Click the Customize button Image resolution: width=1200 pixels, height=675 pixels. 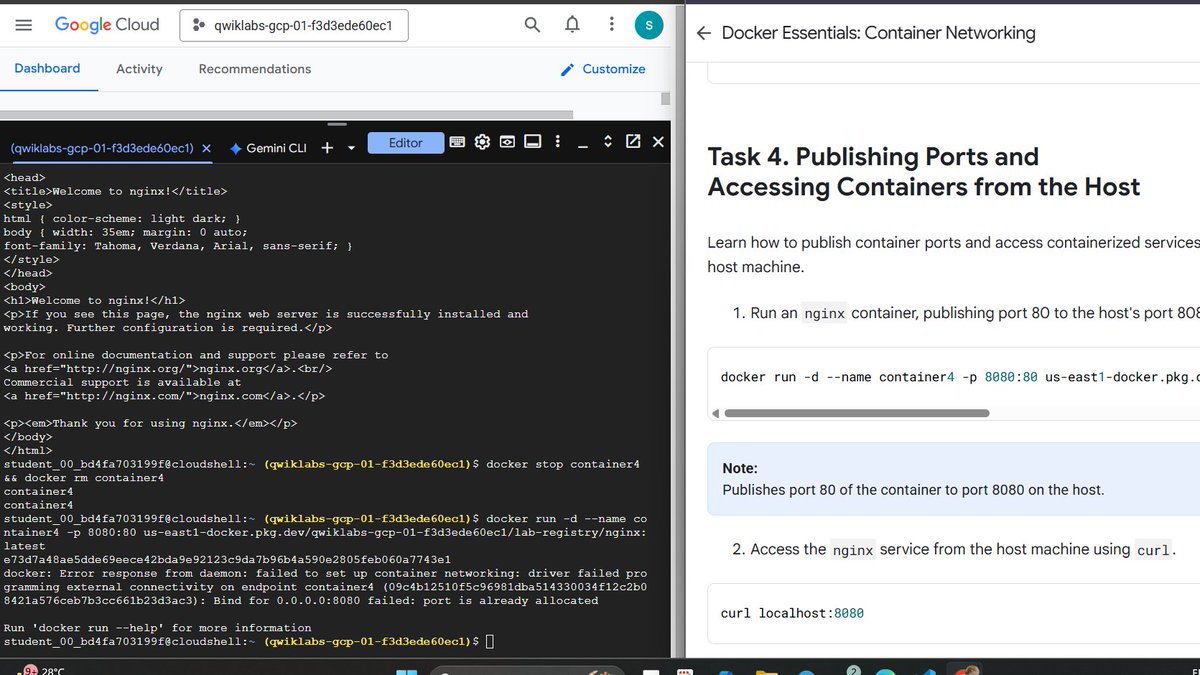click(603, 69)
